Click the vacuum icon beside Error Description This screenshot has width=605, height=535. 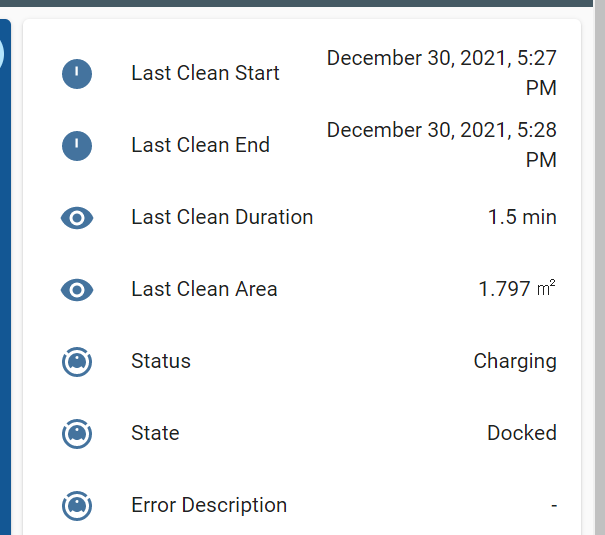77,505
